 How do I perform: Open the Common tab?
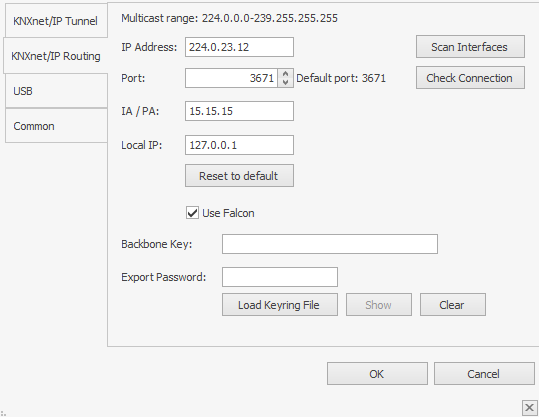(x=56, y=126)
